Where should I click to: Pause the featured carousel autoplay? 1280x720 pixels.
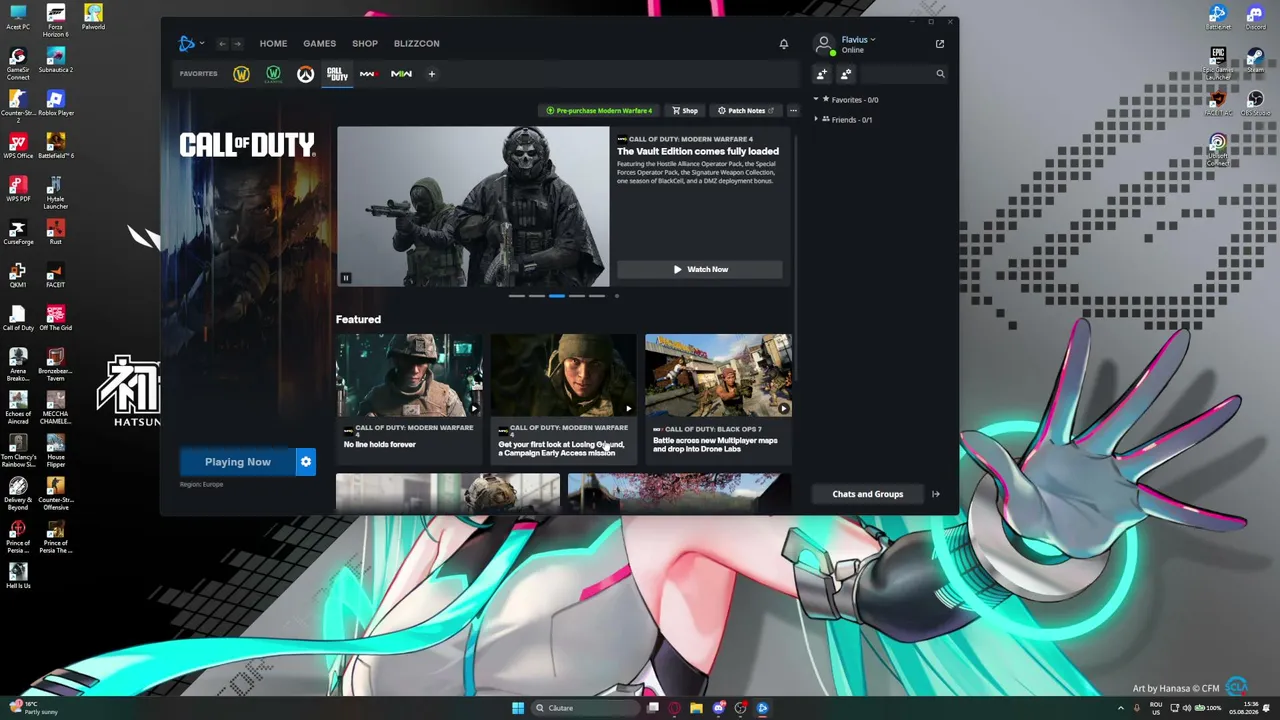click(x=346, y=278)
